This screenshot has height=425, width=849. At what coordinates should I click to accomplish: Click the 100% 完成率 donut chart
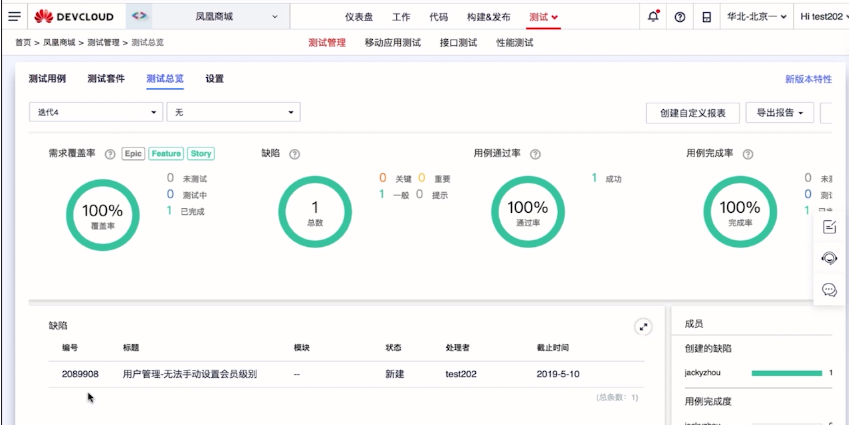pyautogui.click(x=740, y=212)
